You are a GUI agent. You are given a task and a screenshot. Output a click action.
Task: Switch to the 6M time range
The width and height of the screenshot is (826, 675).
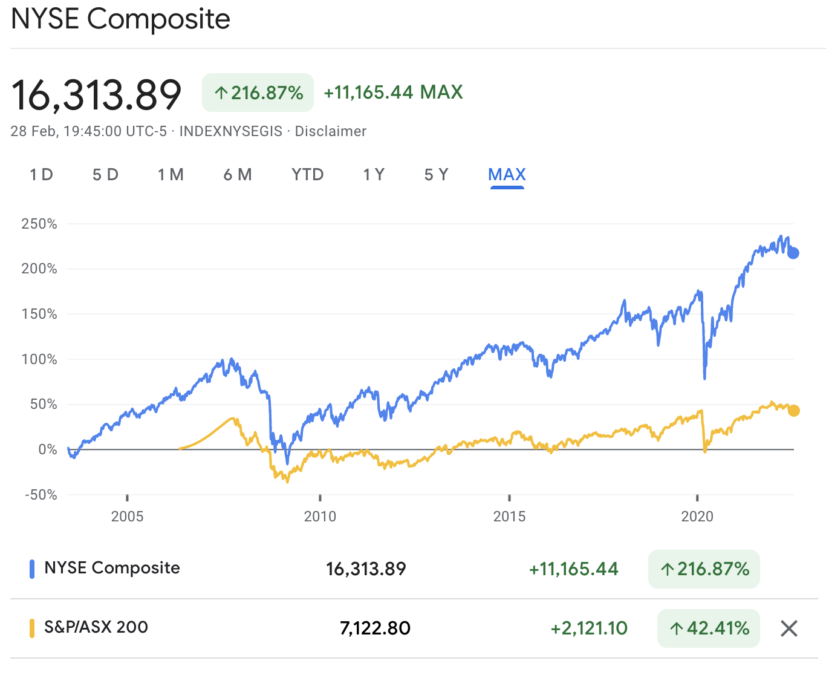pos(237,175)
